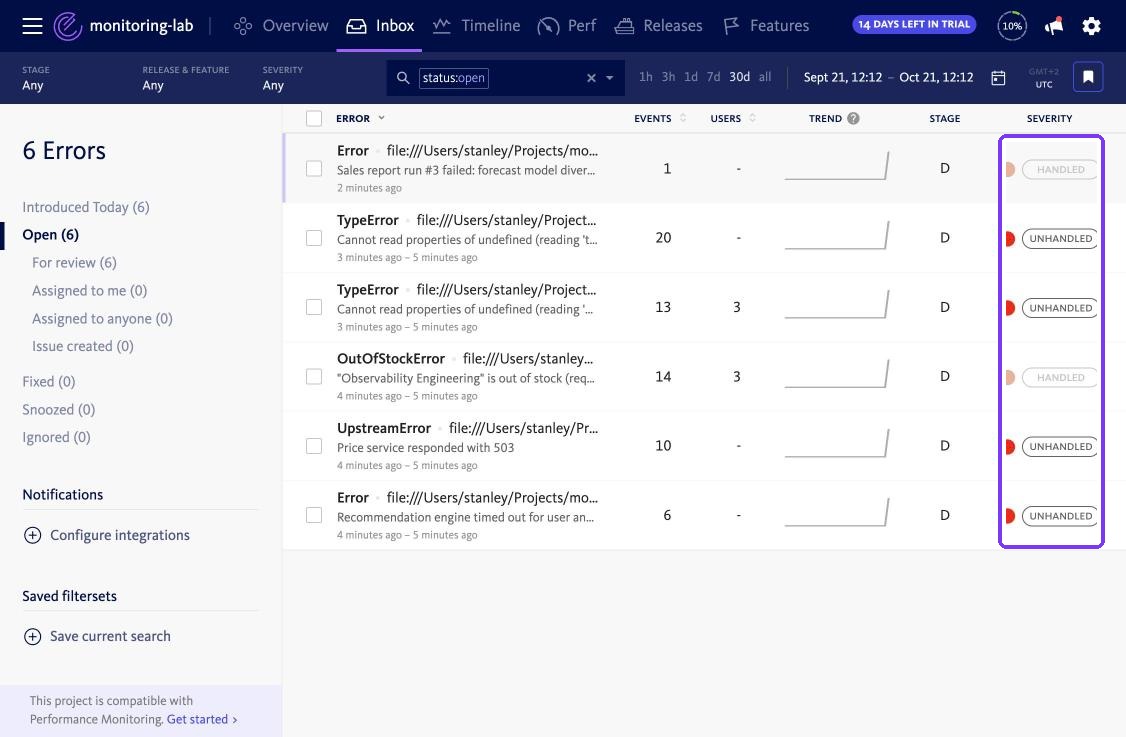The image size is (1126, 737).
Task: Click Save current search plus icon
Action: point(32,636)
